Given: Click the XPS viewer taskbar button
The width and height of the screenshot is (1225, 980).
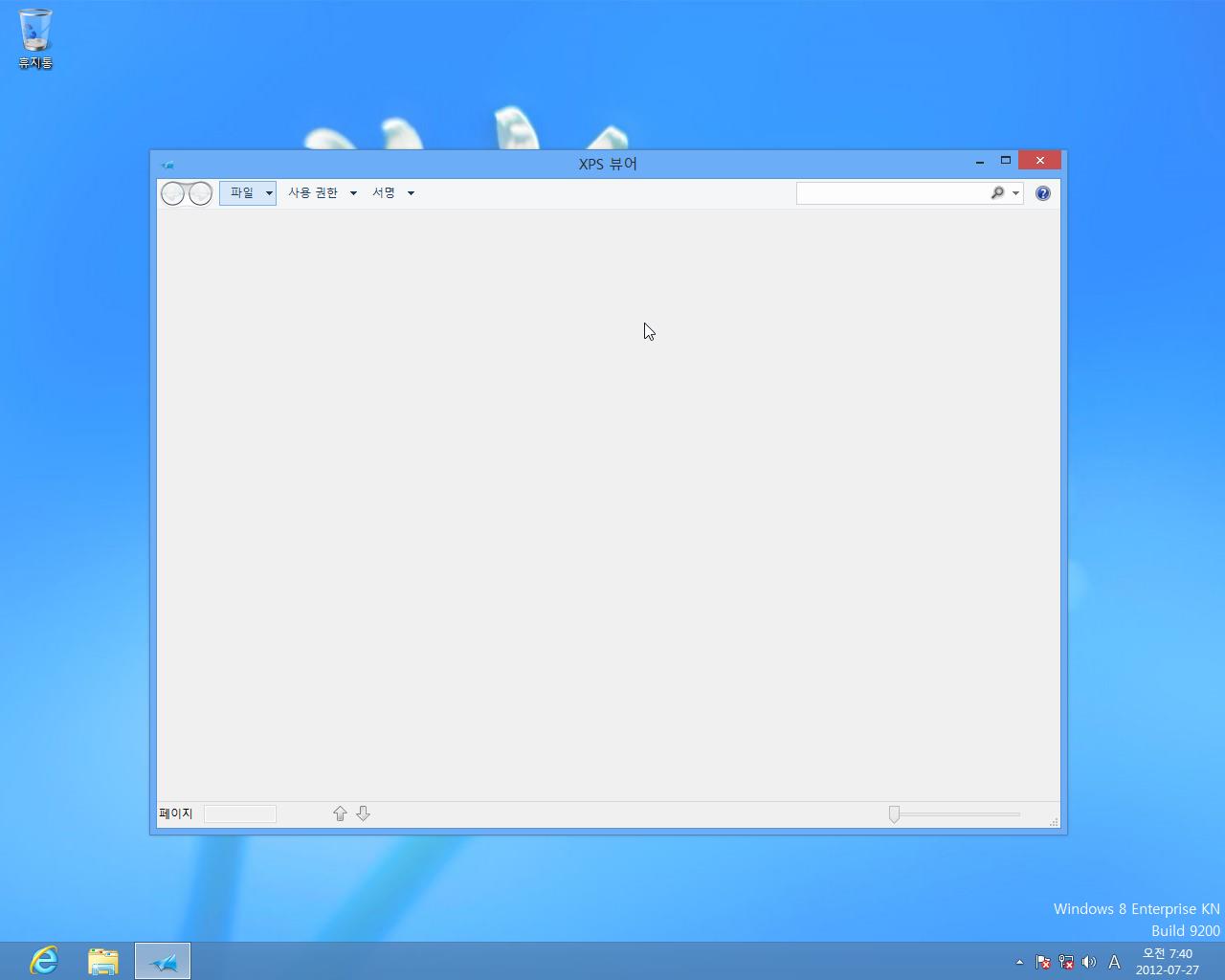Looking at the screenshot, I should 163,961.
